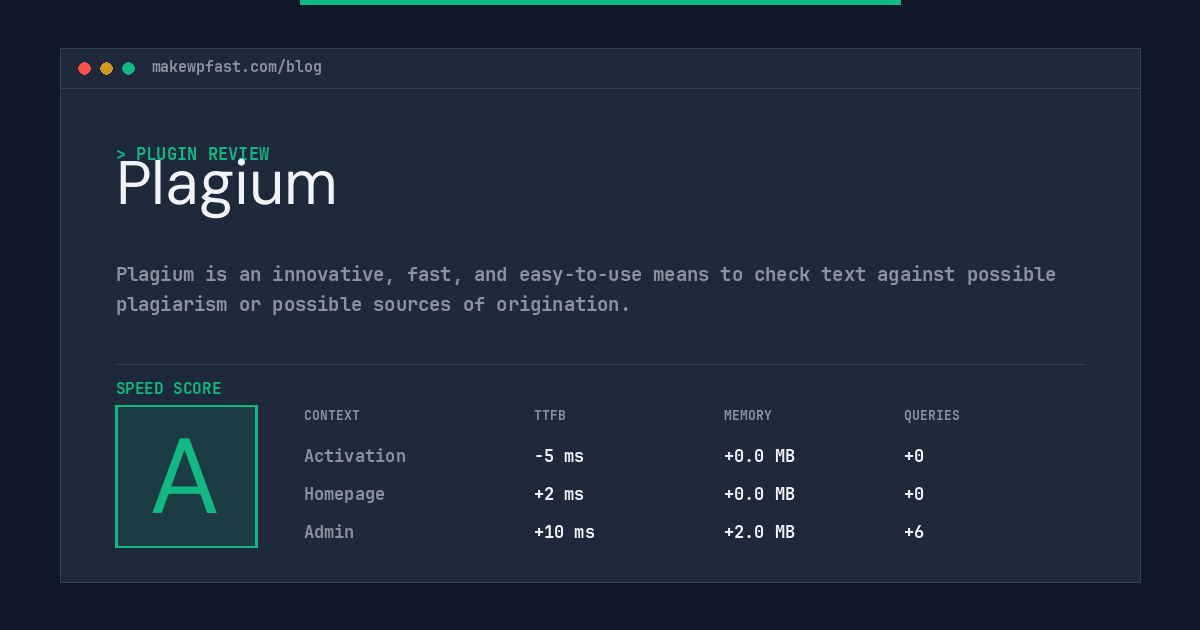Select the Activation row label

pyautogui.click(x=355, y=456)
